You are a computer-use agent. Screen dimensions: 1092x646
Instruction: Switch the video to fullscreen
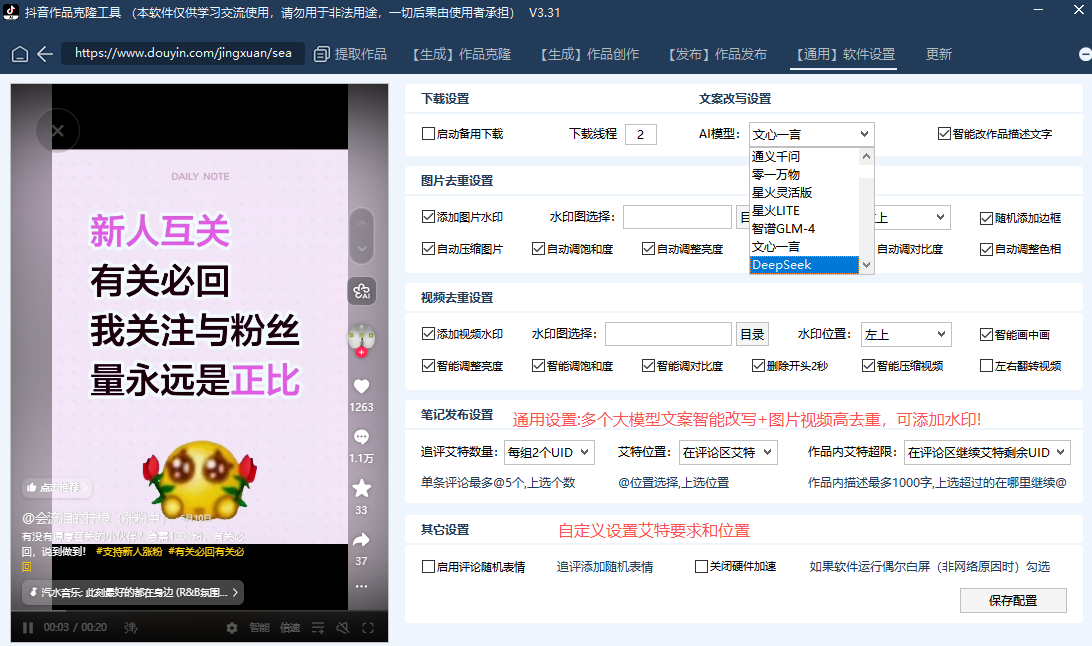[368, 628]
